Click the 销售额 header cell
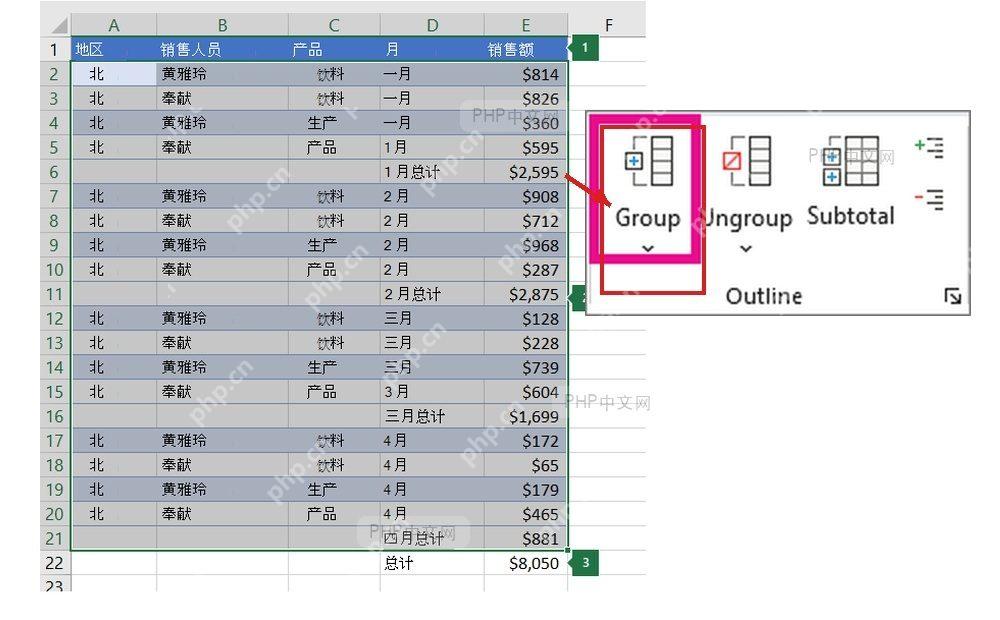Screen dimensions: 1000x620 (526, 49)
